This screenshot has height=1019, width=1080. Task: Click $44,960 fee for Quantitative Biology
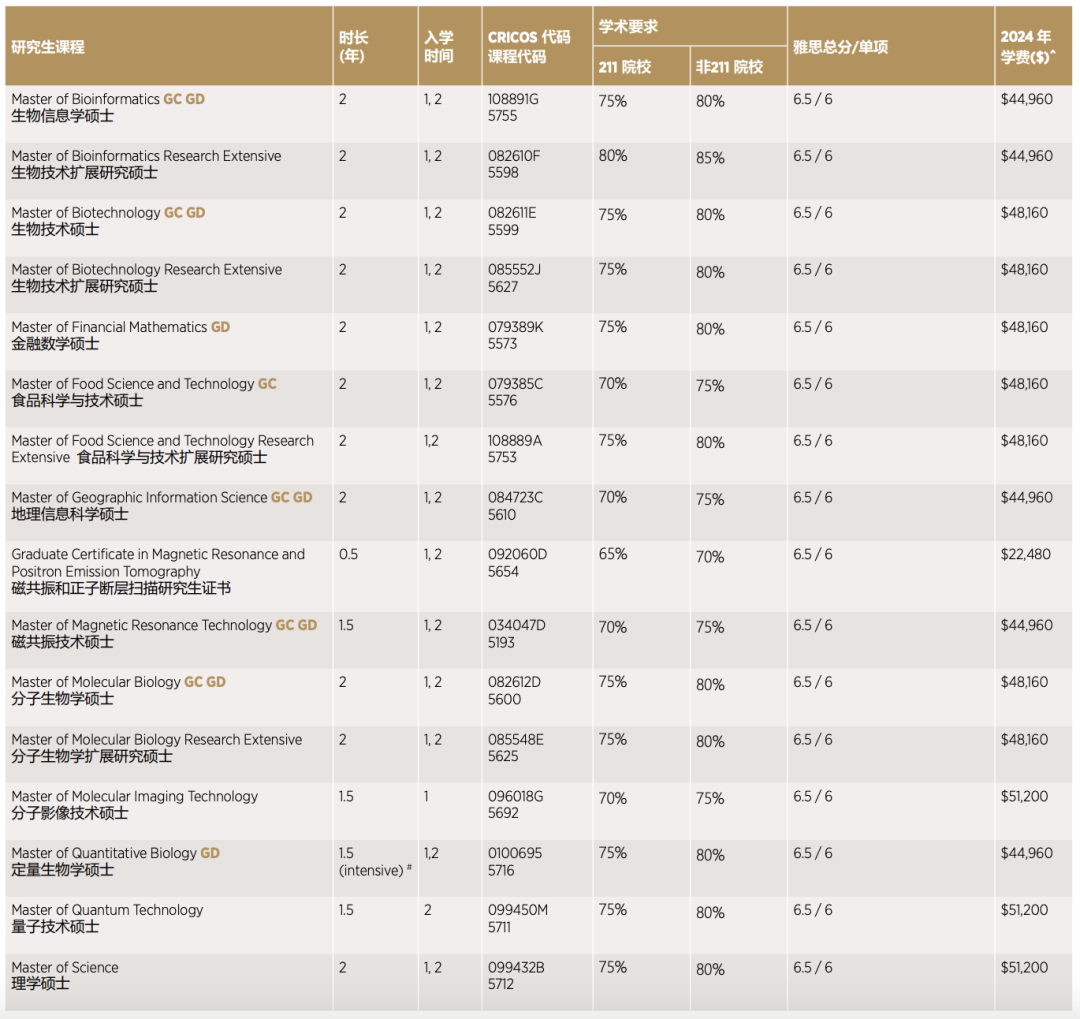pos(1026,853)
